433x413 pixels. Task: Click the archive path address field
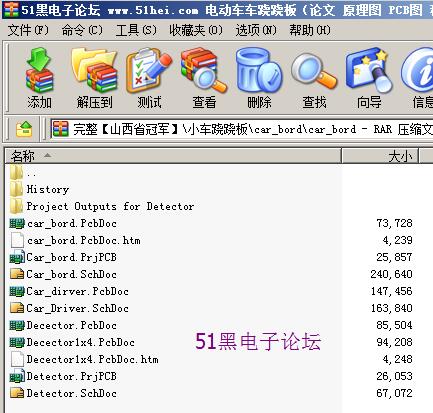coord(242,129)
